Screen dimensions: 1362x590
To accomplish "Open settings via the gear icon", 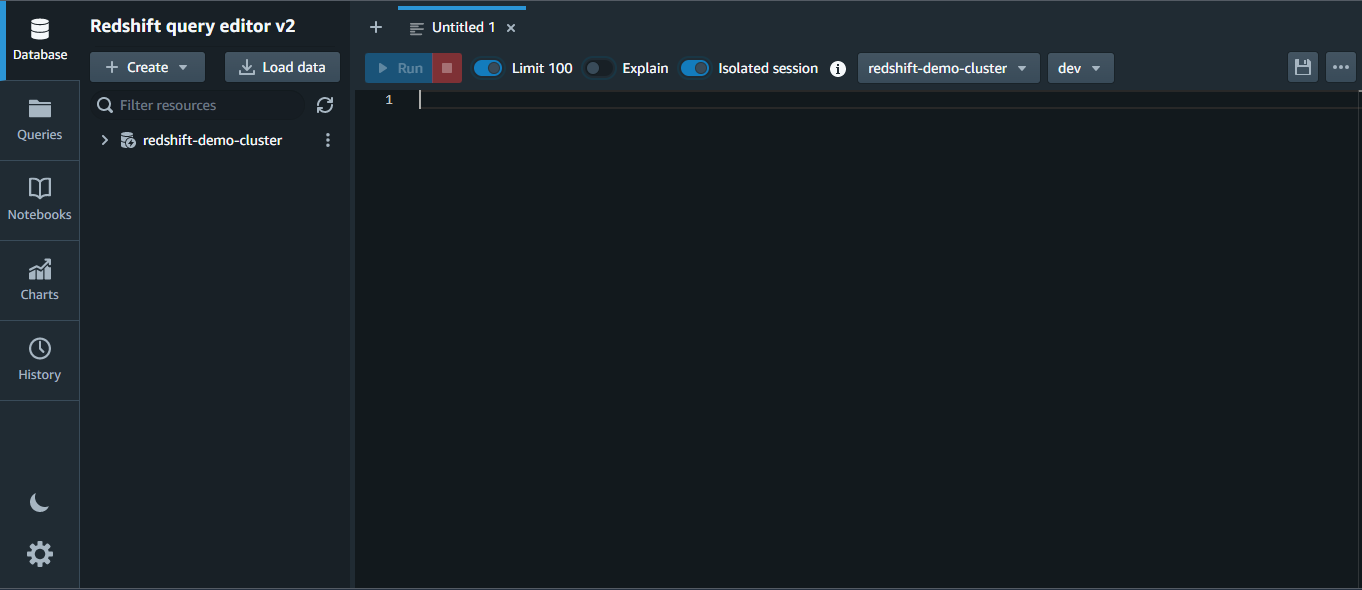I will [x=40, y=554].
